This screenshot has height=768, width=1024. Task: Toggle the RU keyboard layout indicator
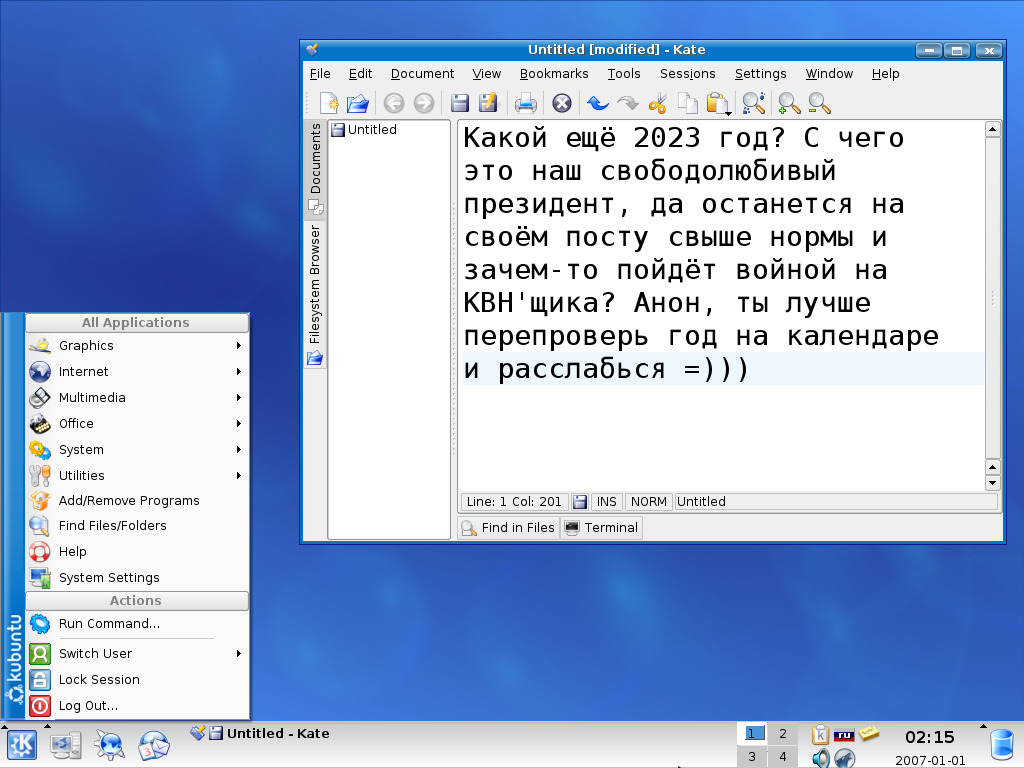pyautogui.click(x=844, y=735)
